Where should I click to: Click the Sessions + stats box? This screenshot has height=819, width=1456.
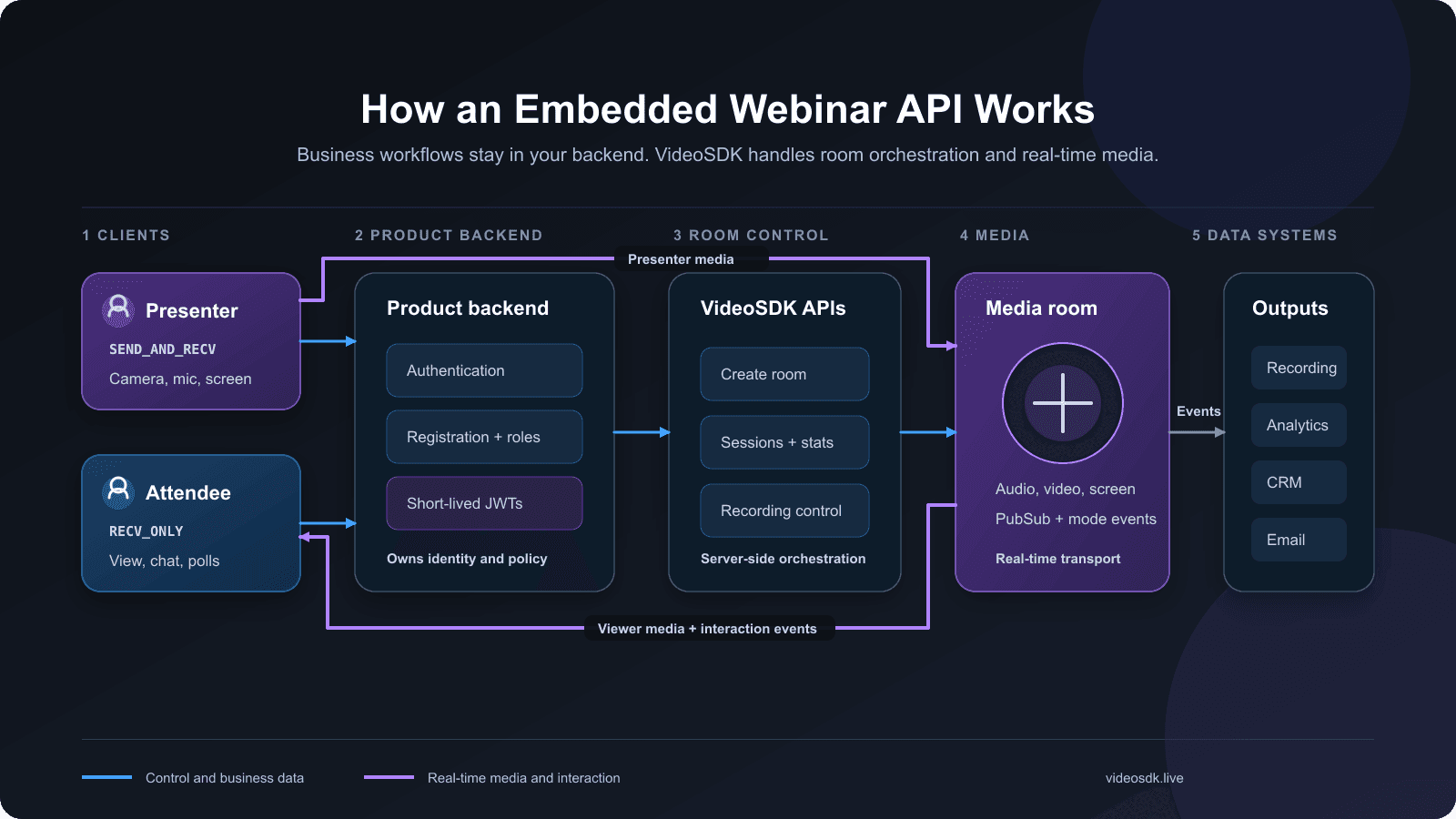[x=784, y=442]
